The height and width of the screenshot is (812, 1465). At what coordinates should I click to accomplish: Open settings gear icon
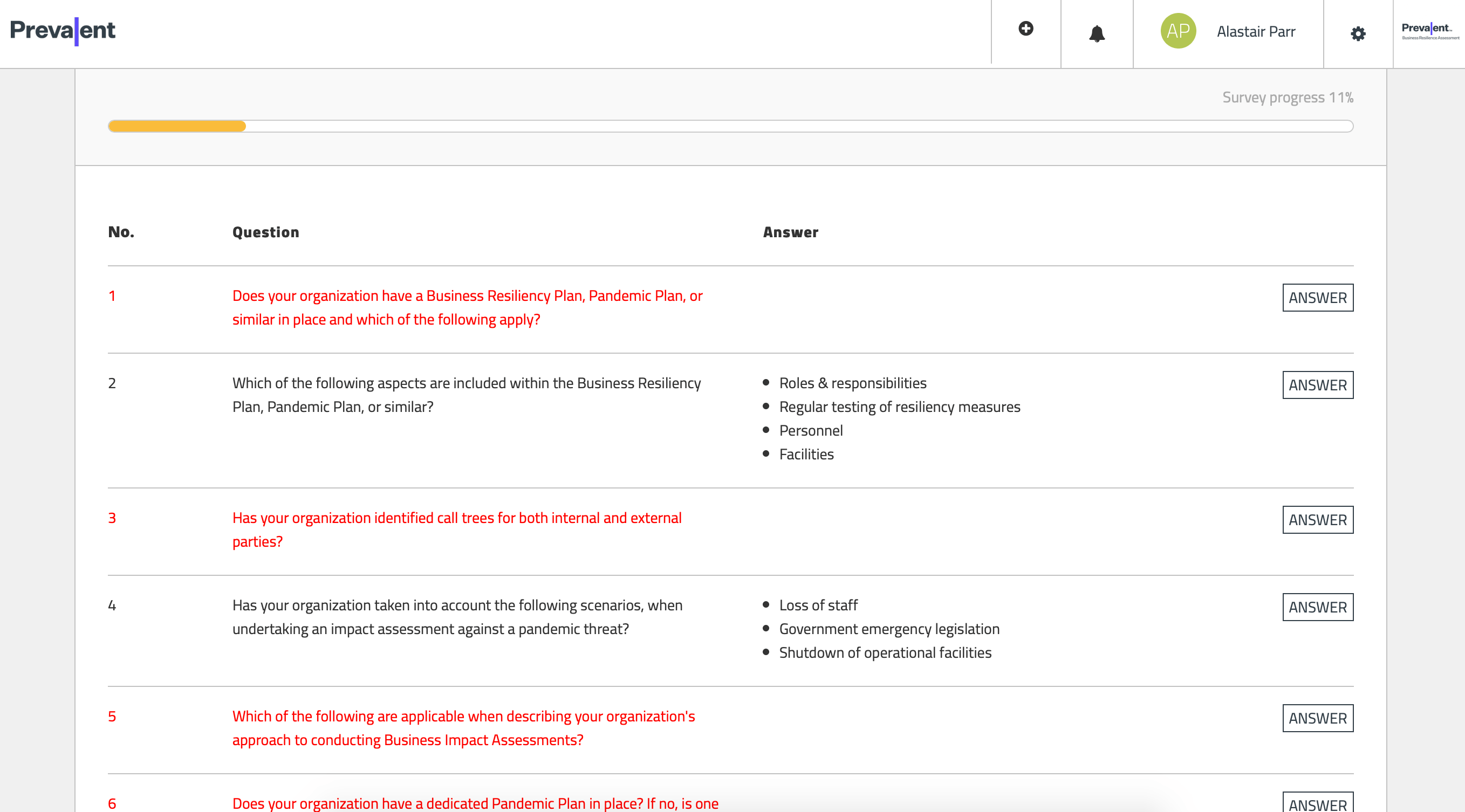click(1358, 33)
